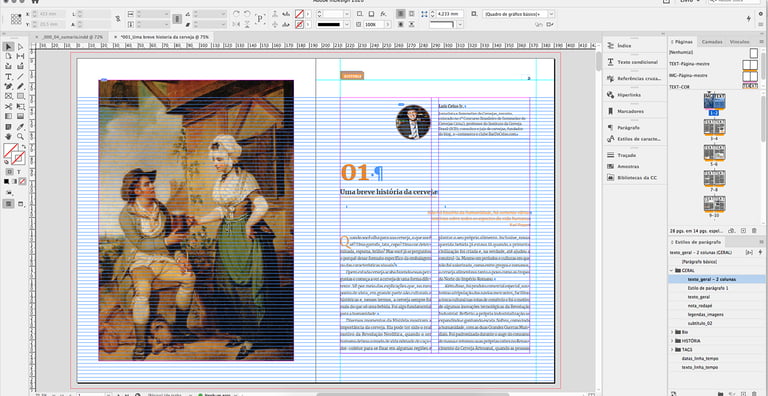This screenshot has height=396, width=768.
Task: Select the Rectangle Frame tool
Action: 8,96
